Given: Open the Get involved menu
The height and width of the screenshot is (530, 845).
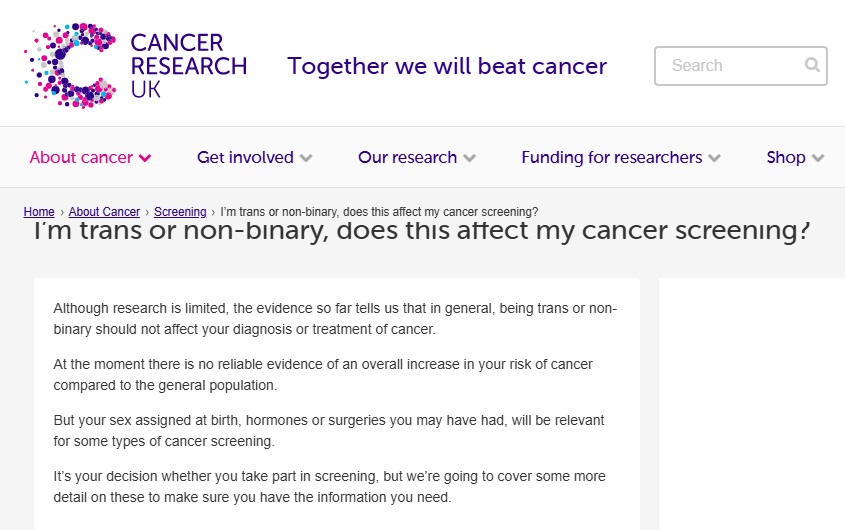Looking at the screenshot, I should pos(245,157).
